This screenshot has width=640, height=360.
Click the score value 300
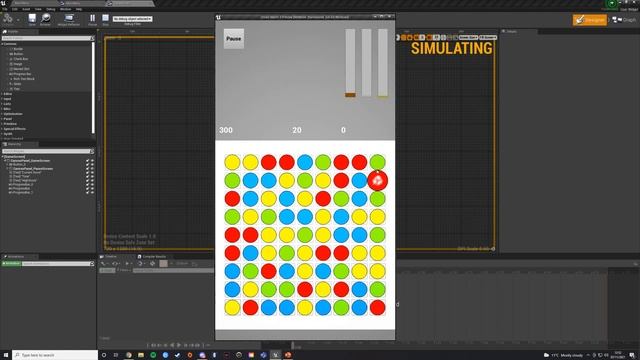tap(226, 130)
